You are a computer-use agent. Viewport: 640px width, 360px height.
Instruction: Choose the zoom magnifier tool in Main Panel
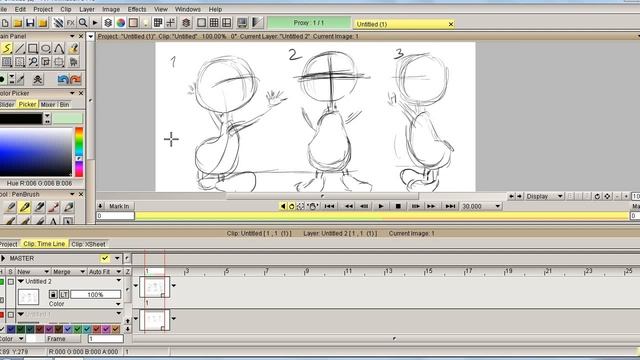coord(33,62)
